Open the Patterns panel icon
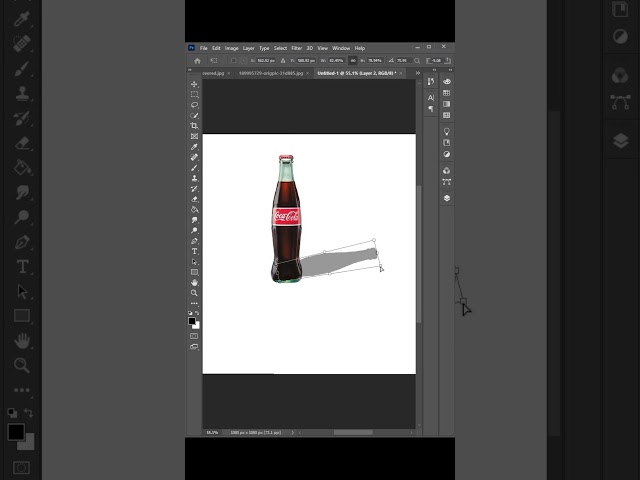Image resolution: width=640 pixels, height=480 pixels. [x=447, y=116]
